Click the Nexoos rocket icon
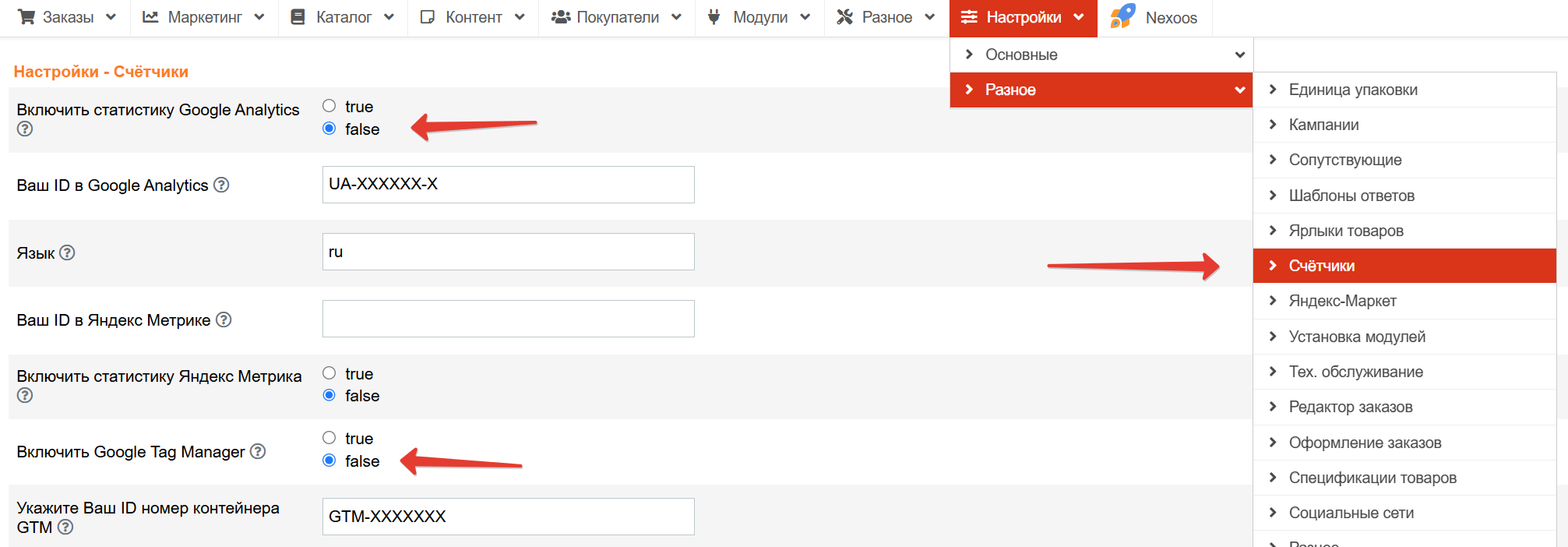The height and width of the screenshot is (547, 1568). click(x=1122, y=16)
